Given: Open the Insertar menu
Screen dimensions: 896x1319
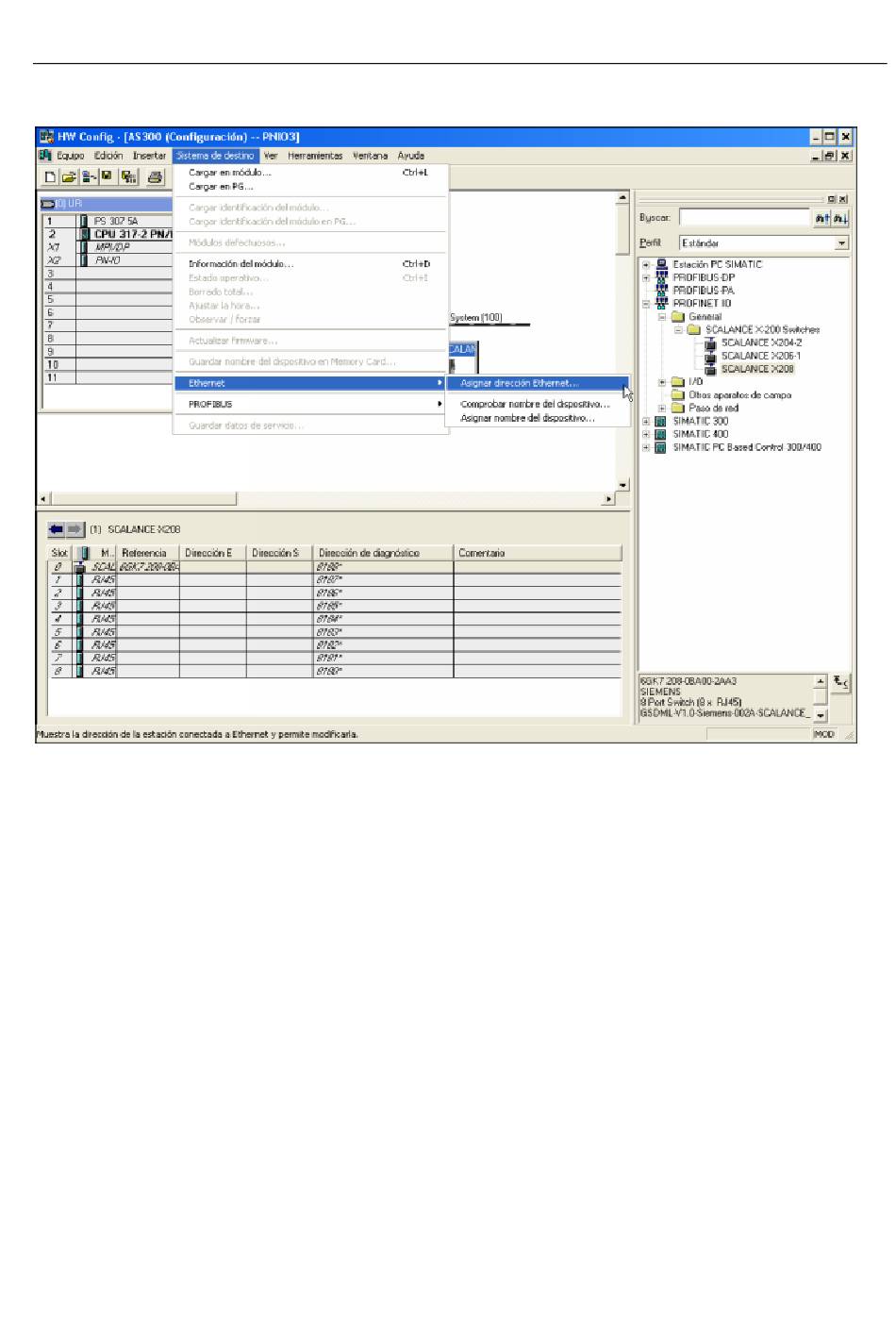Looking at the screenshot, I should coord(149,156).
